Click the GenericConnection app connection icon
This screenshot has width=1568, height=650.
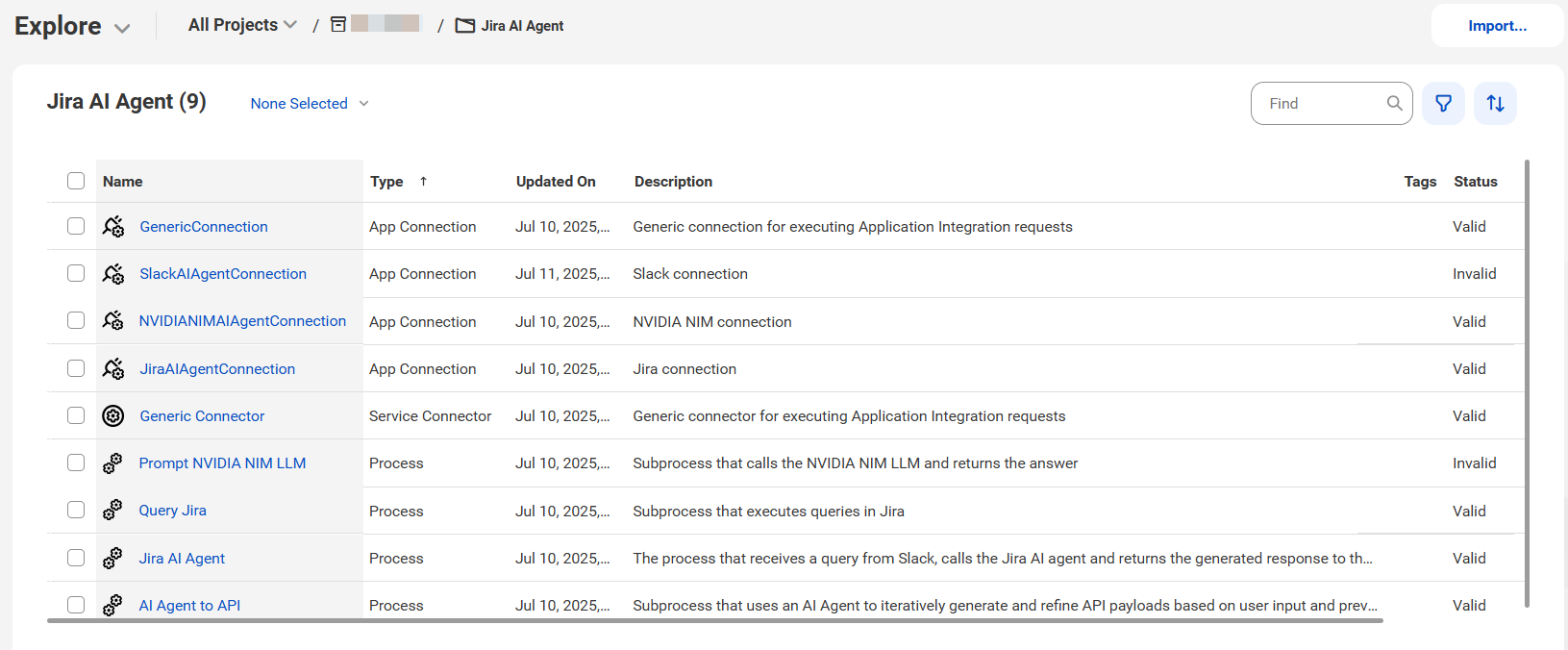[x=113, y=226]
